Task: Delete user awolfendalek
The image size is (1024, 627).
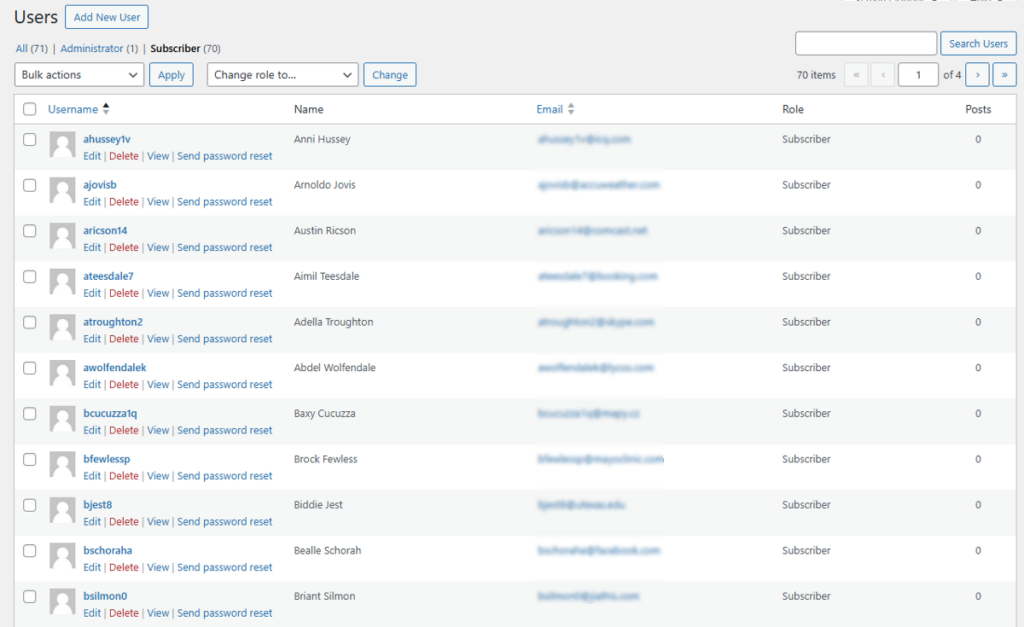Action: tap(123, 385)
